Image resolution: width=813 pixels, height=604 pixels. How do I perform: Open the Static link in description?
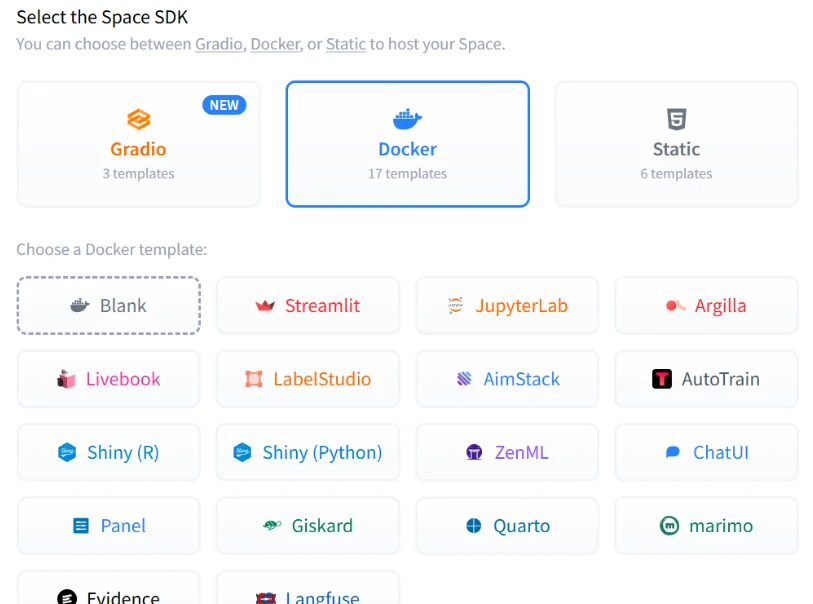click(346, 44)
